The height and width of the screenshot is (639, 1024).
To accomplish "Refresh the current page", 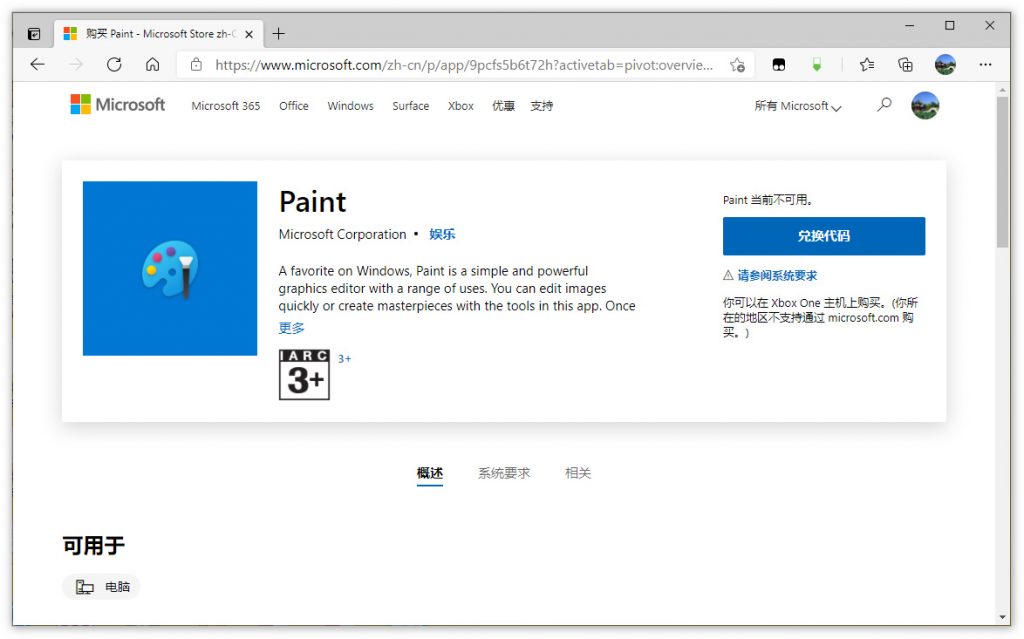I will 114,64.
